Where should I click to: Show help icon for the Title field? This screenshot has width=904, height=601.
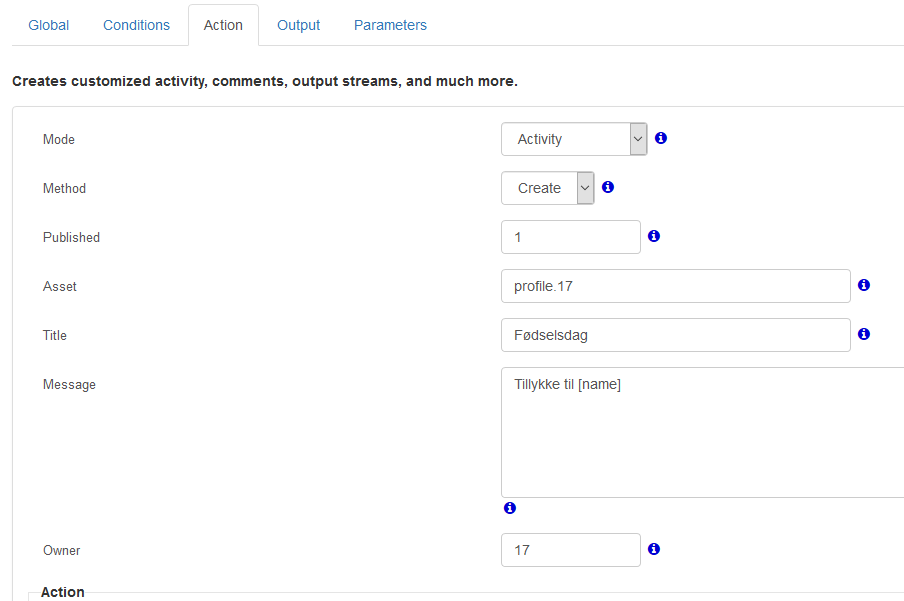click(864, 334)
